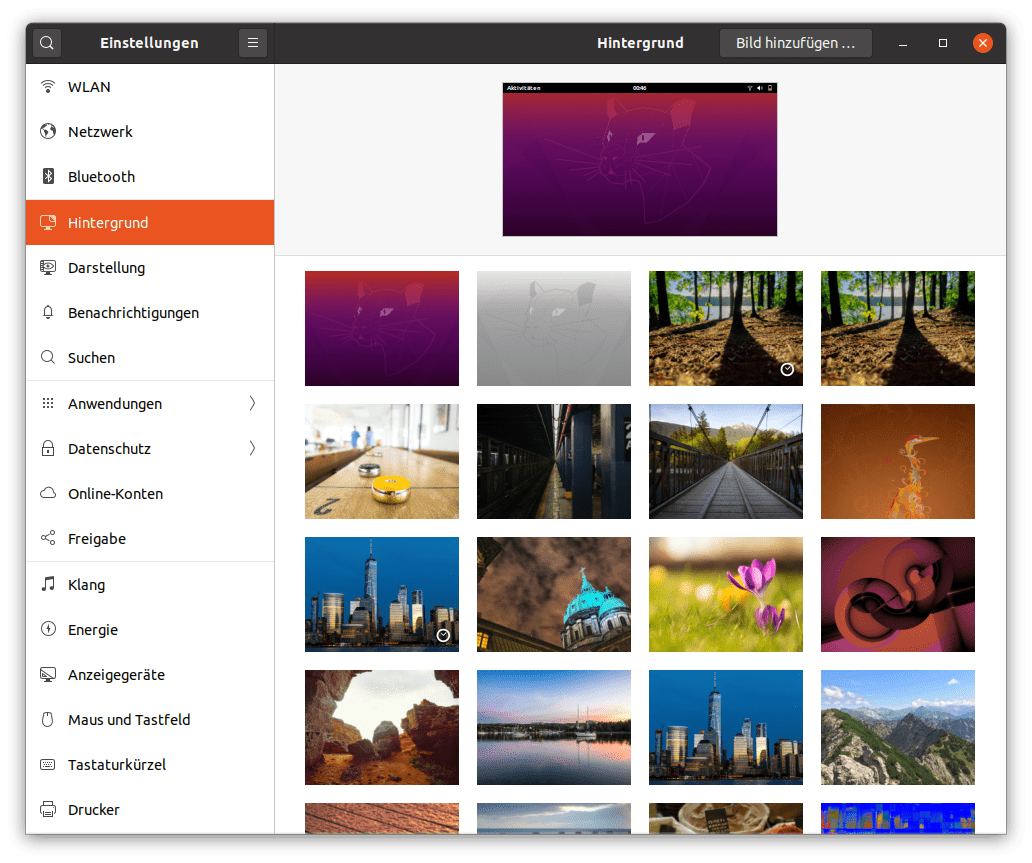
Task: Select the Netzwerk globe icon
Action: 47,132
